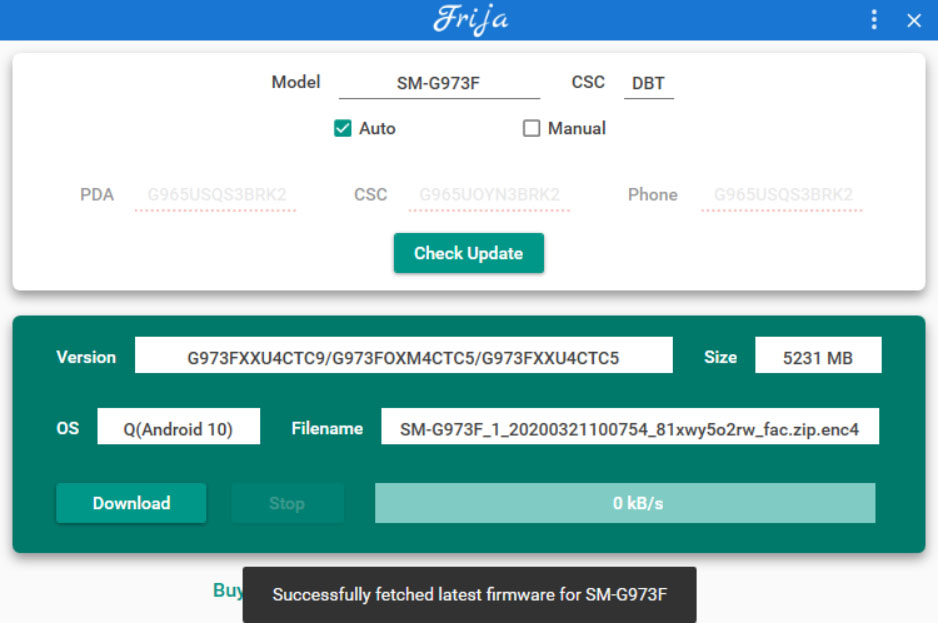Click the Version label
This screenshot has height=623, width=938.
click(86, 357)
